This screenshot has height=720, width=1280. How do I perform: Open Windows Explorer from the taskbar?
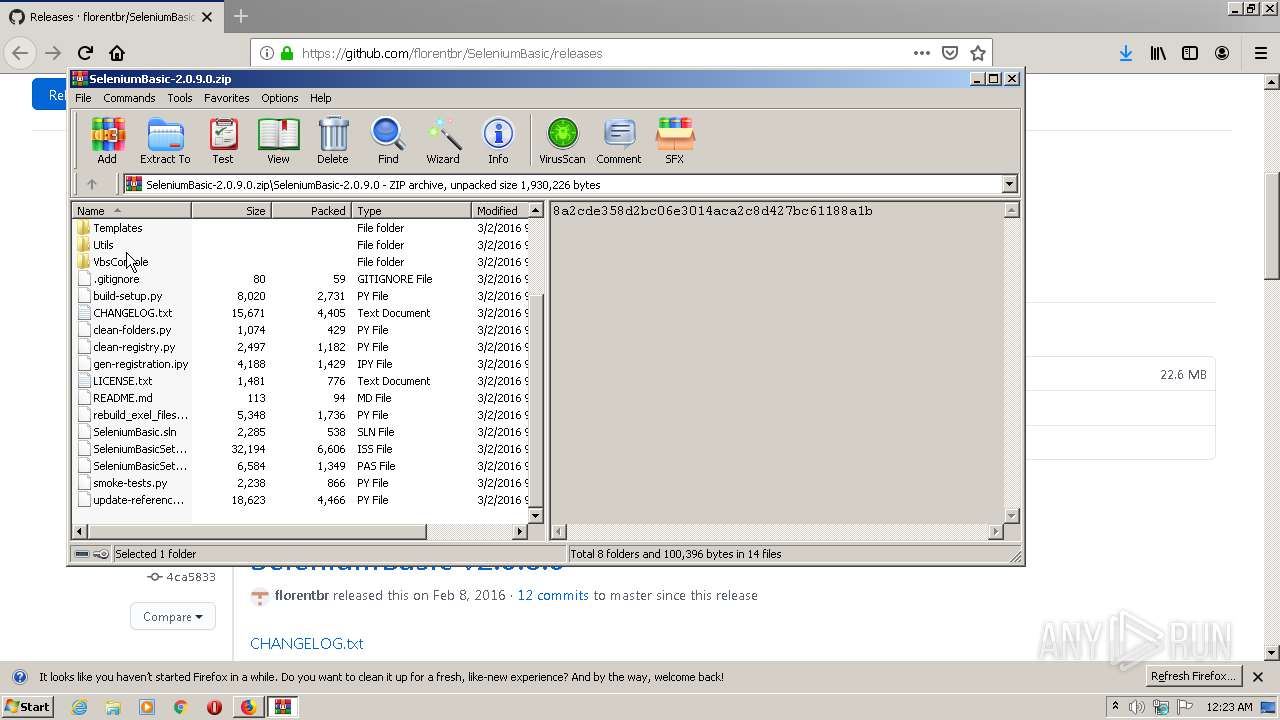113,707
